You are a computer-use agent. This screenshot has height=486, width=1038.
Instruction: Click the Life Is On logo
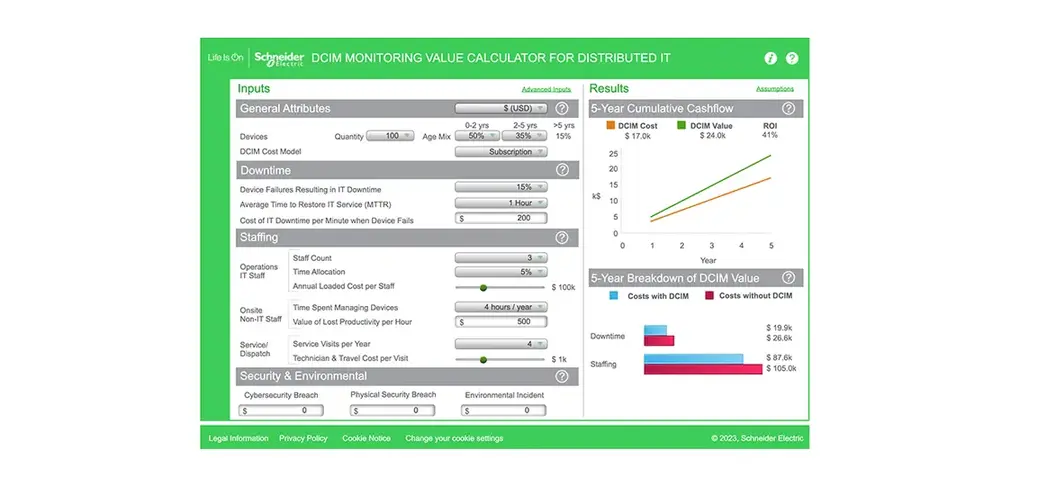pyautogui.click(x=226, y=58)
